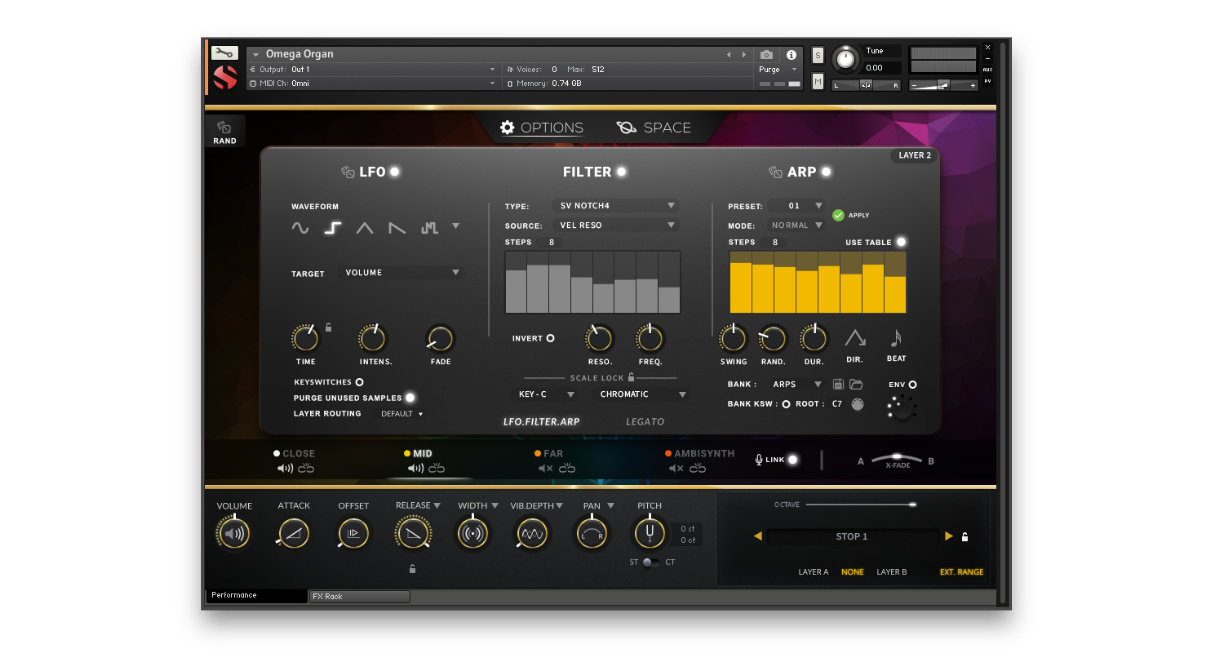Click the ARP APPLY button

pos(851,215)
